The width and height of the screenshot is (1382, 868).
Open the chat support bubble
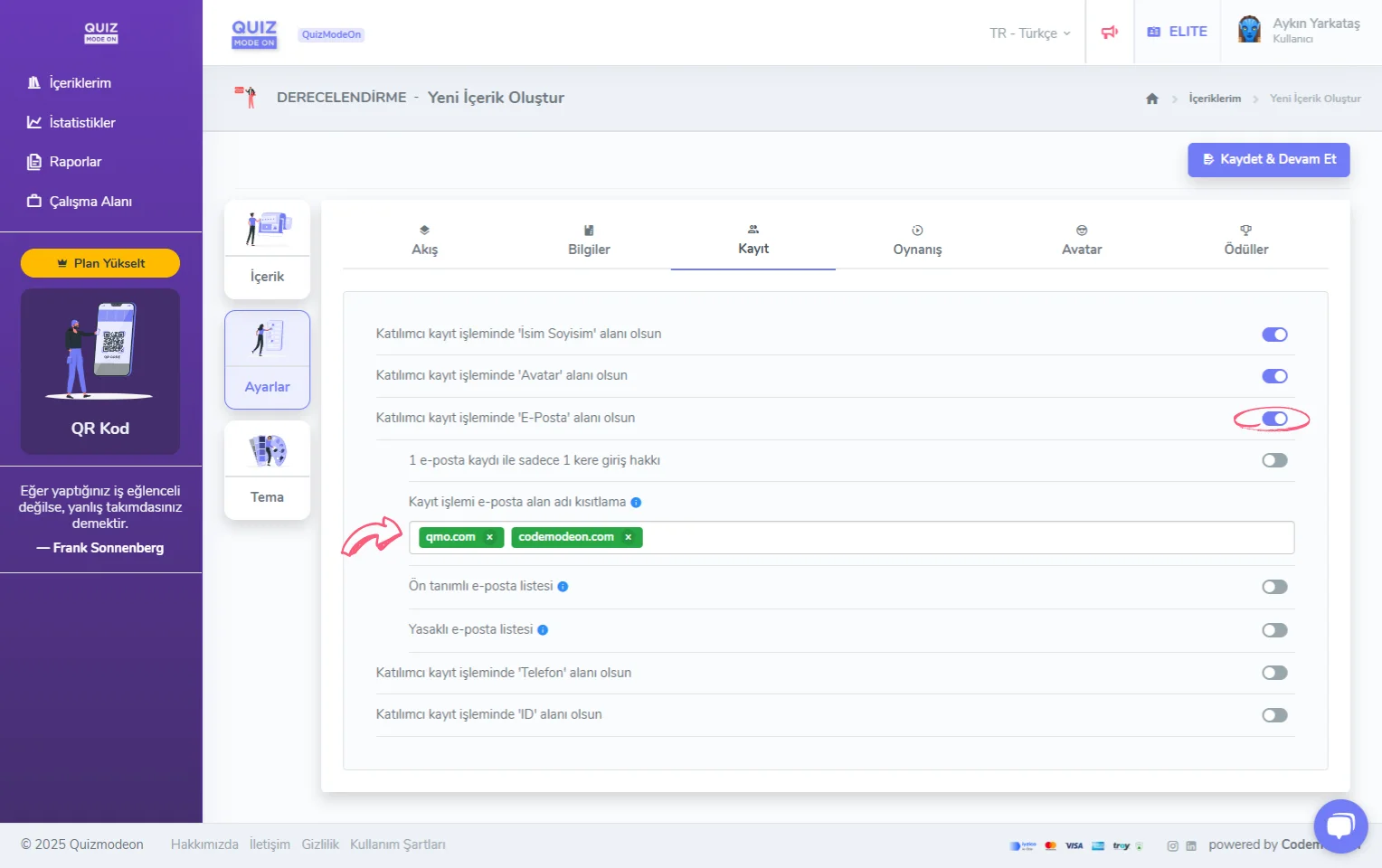[x=1340, y=826]
